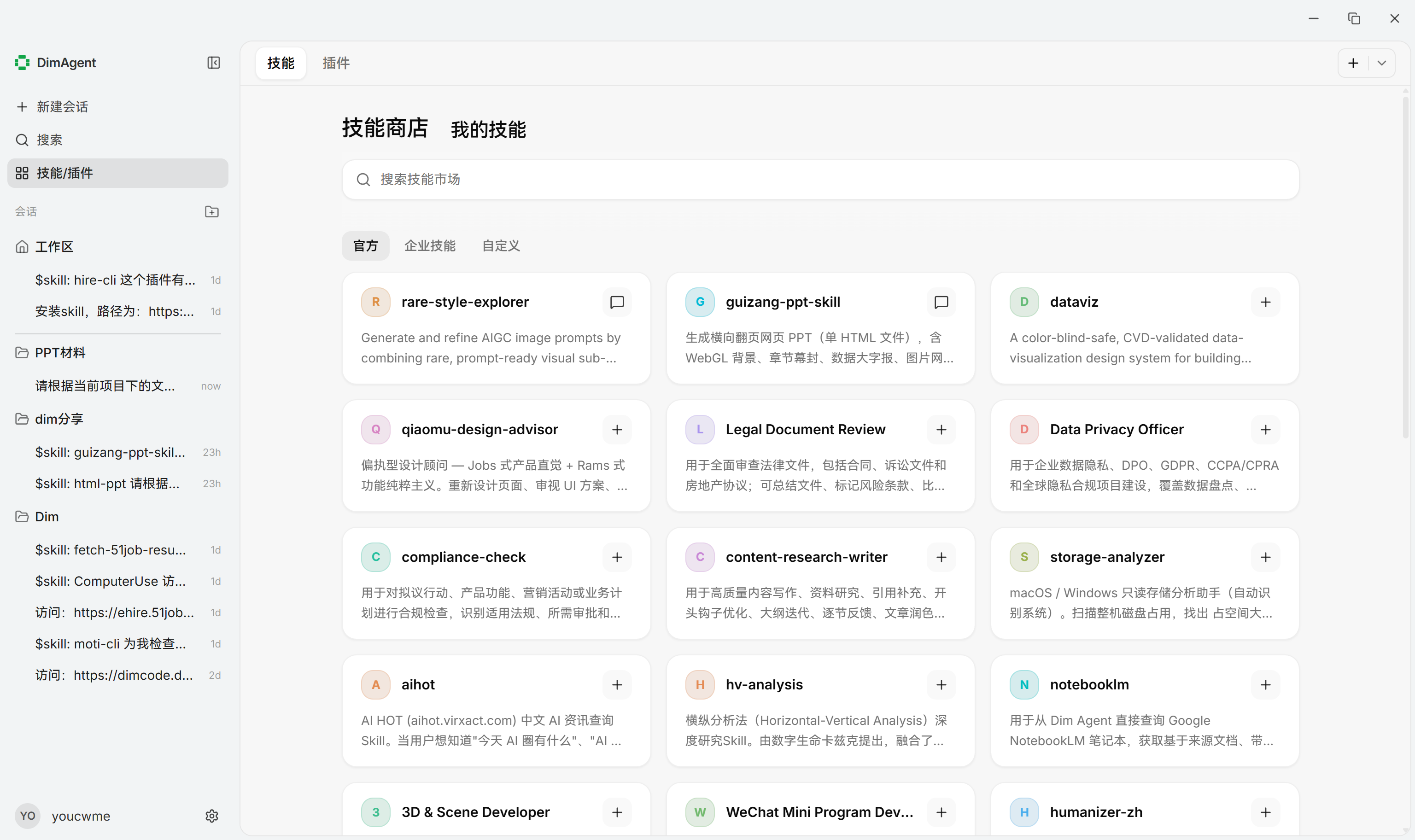The image size is (1415, 840).
Task: Collapse the sidebar panel icon
Action: coord(213,63)
